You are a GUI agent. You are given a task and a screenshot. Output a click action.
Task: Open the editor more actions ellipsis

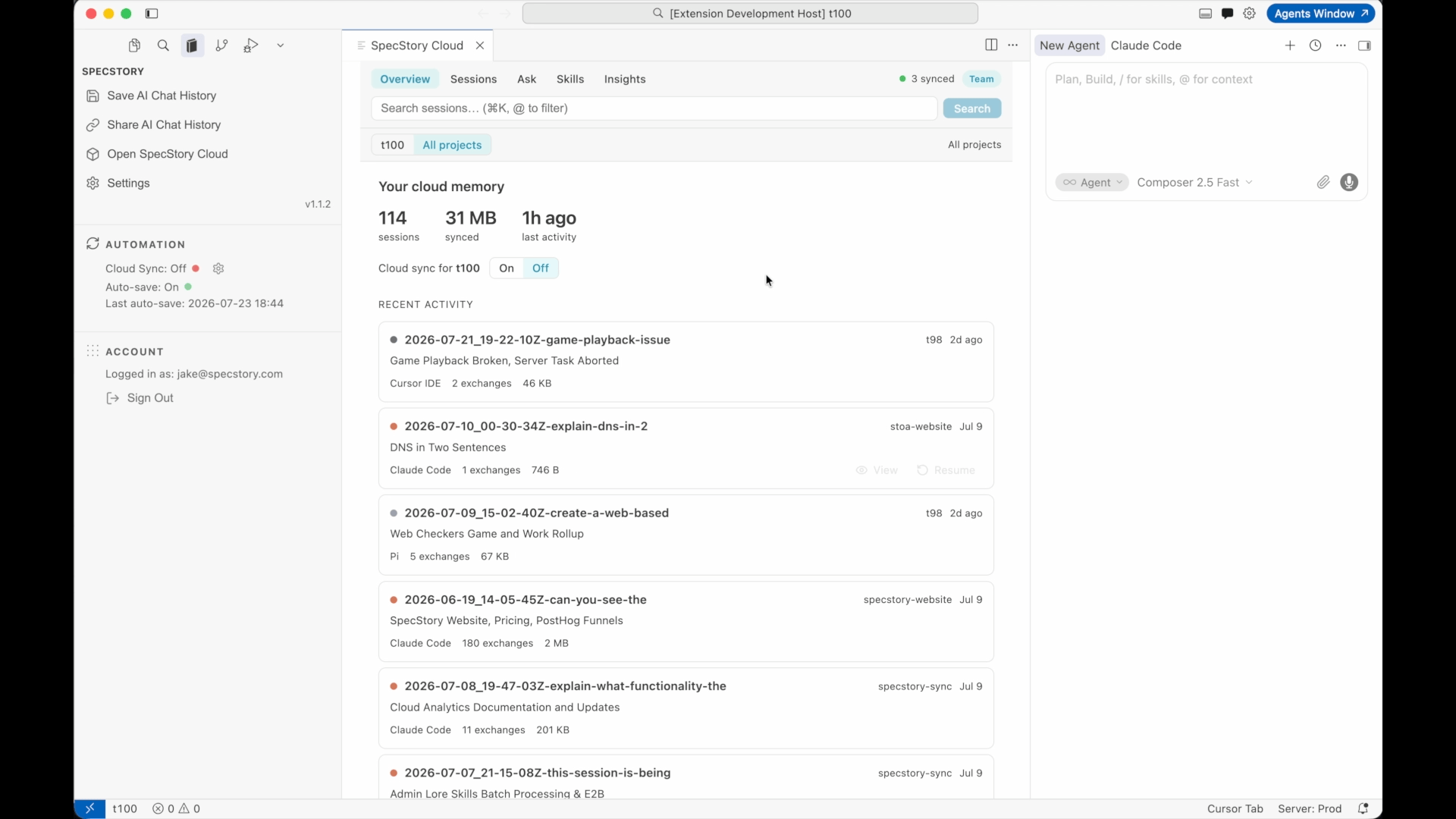click(1013, 45)
